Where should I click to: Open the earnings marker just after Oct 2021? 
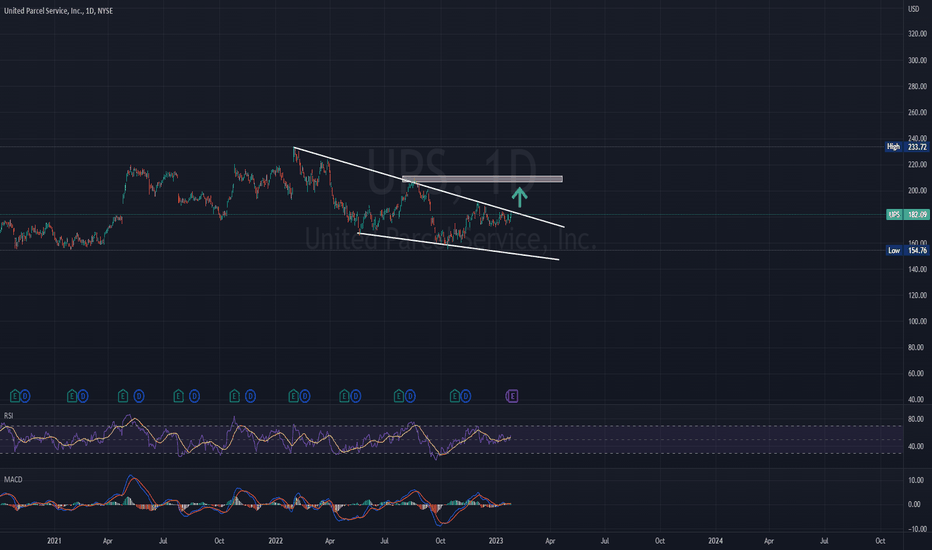click(x=234, y=396)
